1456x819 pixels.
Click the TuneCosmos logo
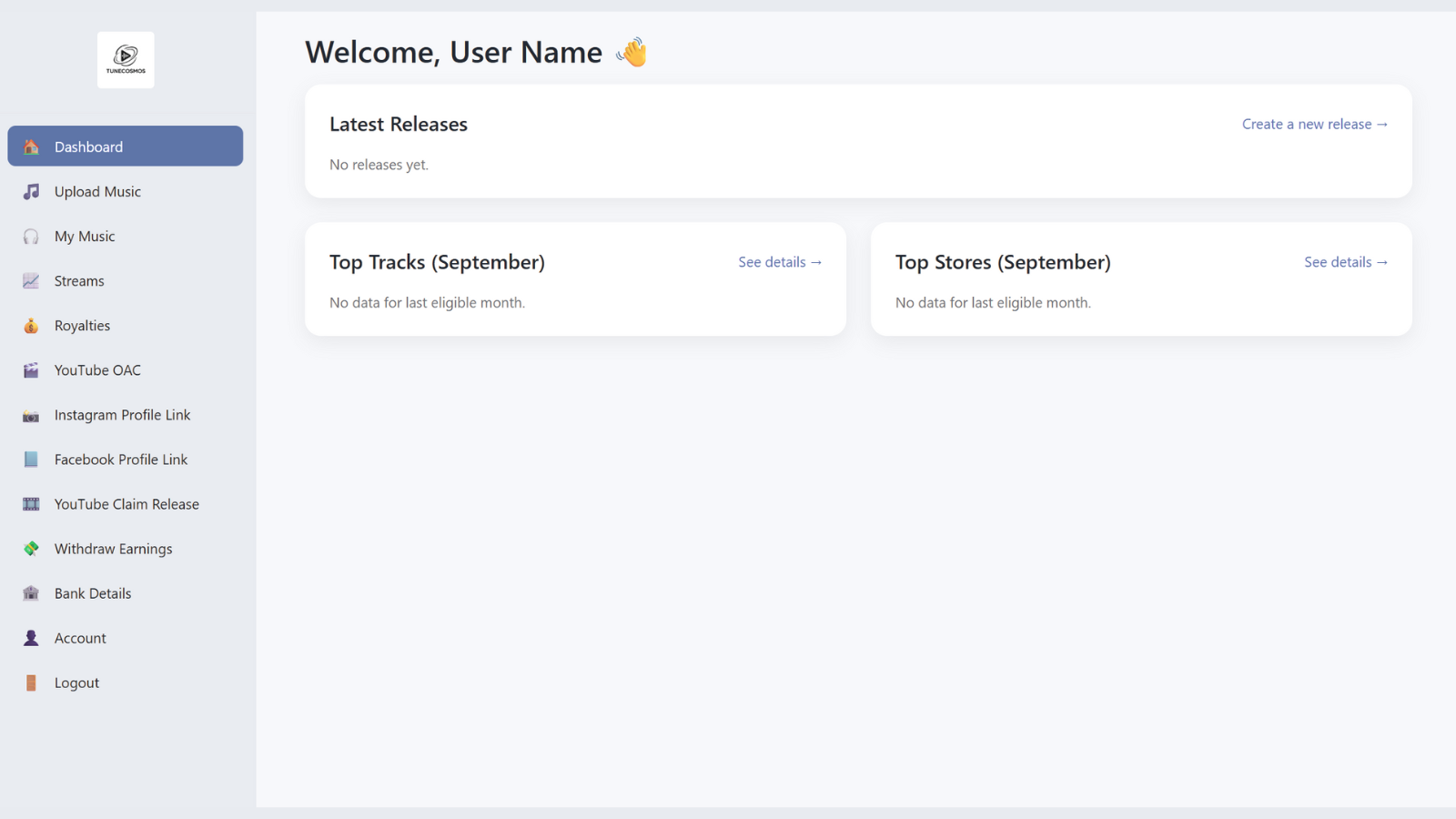pyautogui.click(x=126, y=60)
